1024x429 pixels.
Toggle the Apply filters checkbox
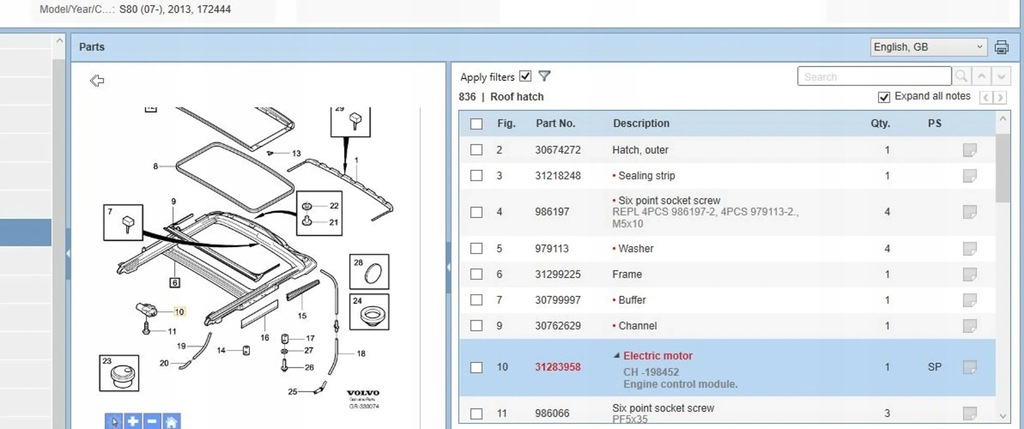coord(526,76)
